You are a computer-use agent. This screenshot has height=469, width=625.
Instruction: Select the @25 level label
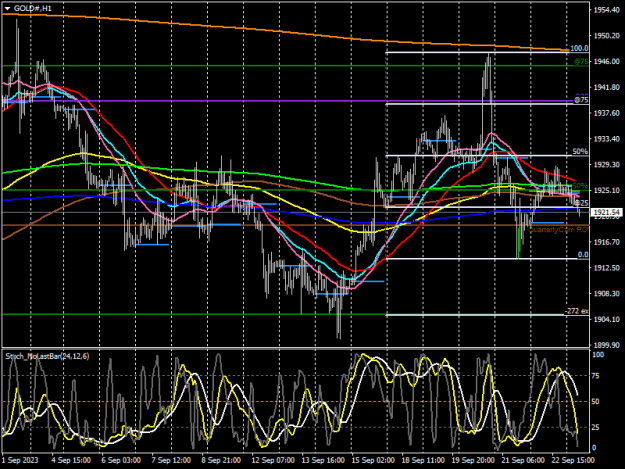[x=581, y=203]
